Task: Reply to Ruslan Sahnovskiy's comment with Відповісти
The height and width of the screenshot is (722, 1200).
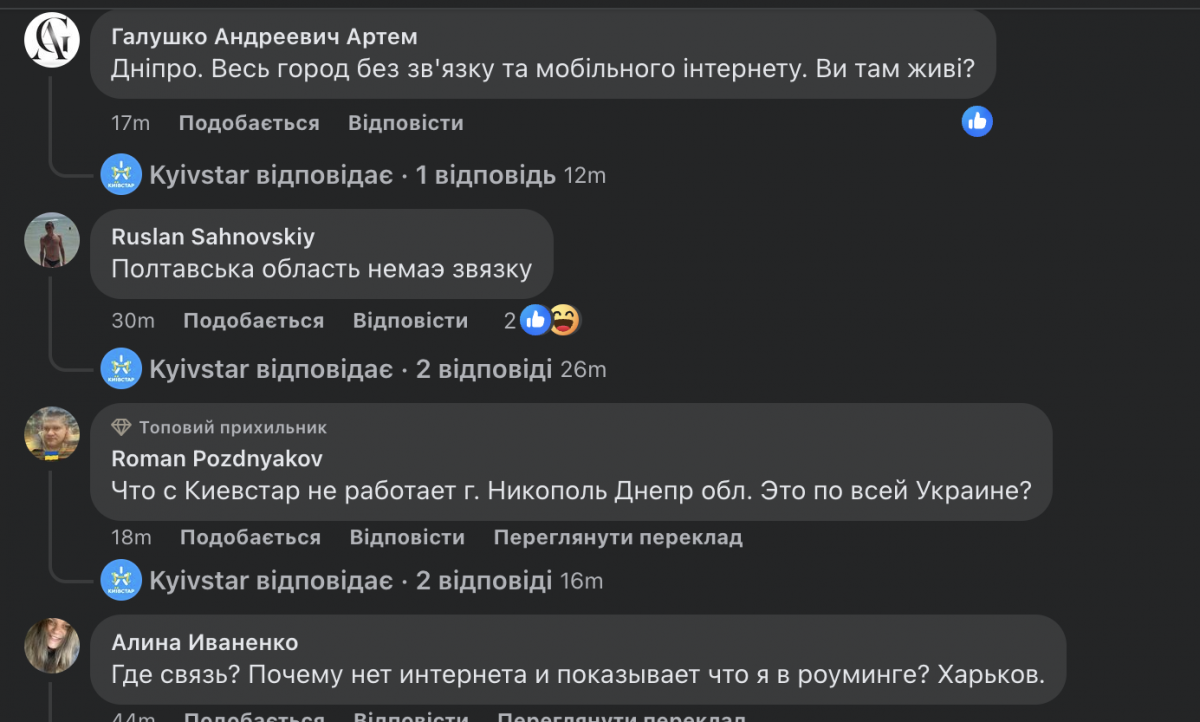Action: coord(410,320)
